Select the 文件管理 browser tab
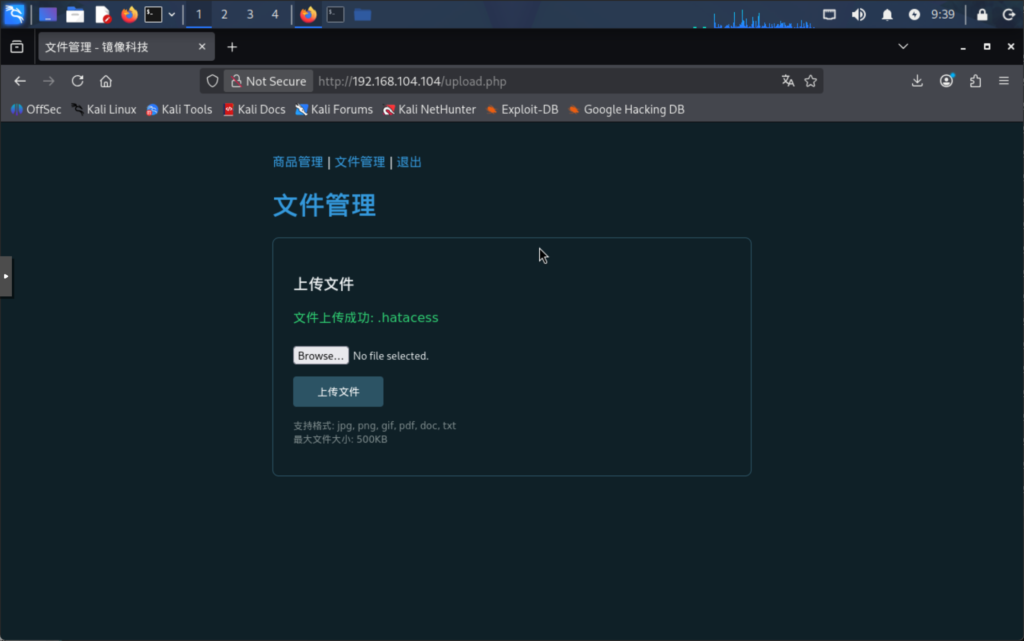The image size is (1024, 641). pyautogui.click(x=110, y=46)
